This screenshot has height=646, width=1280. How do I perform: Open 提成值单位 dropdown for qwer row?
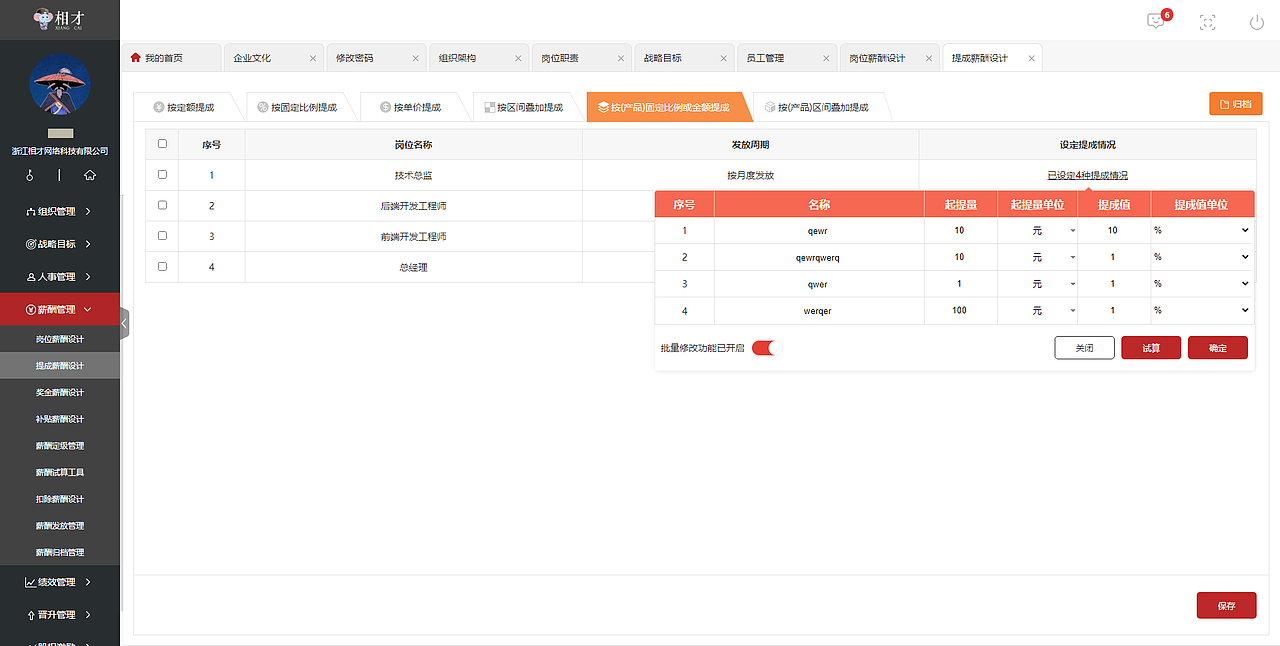(x=1201, y=284)
